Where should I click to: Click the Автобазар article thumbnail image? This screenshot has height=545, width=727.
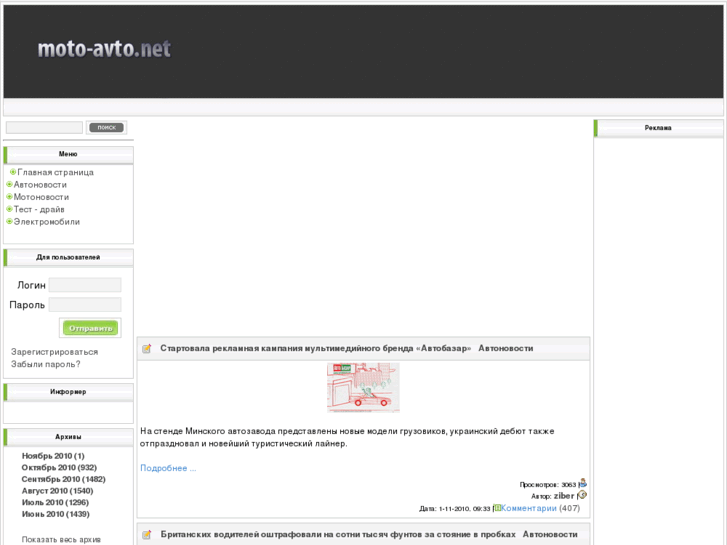[363, 388]
